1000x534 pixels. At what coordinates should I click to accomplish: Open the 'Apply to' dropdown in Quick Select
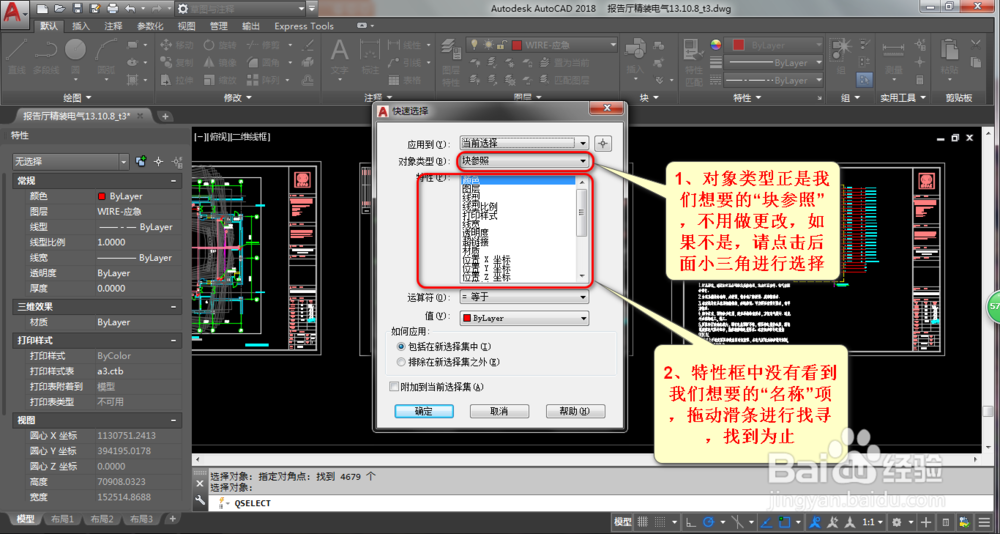[x=524, y=143]
